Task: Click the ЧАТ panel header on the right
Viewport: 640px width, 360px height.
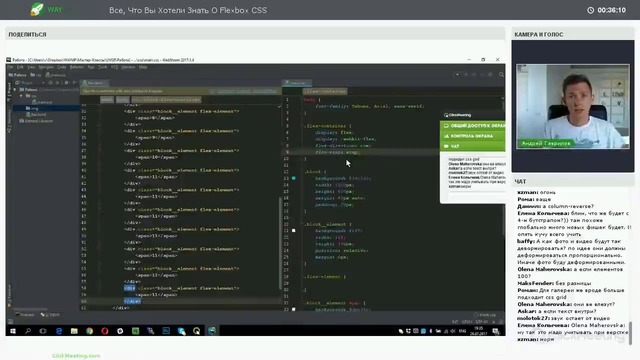Action: [x=573, y=181]
